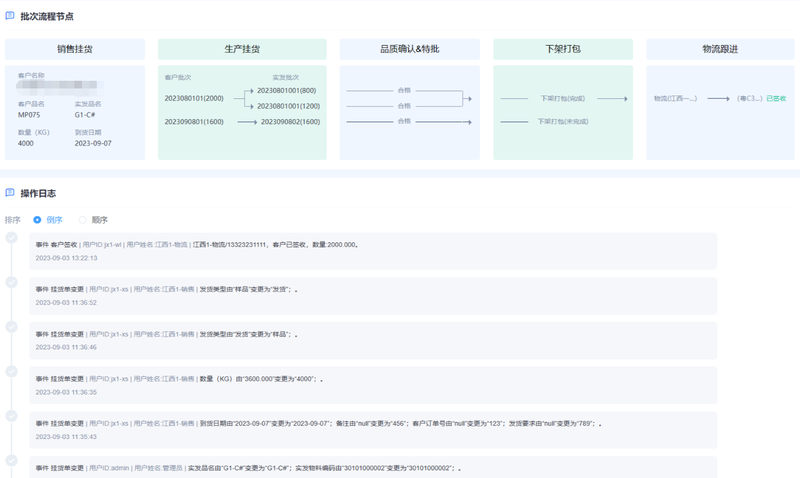The height and width of the screenshot is (478, 800).
Task: Click customer batch 2023090801(1600)
Action: [x=194, y=122]
